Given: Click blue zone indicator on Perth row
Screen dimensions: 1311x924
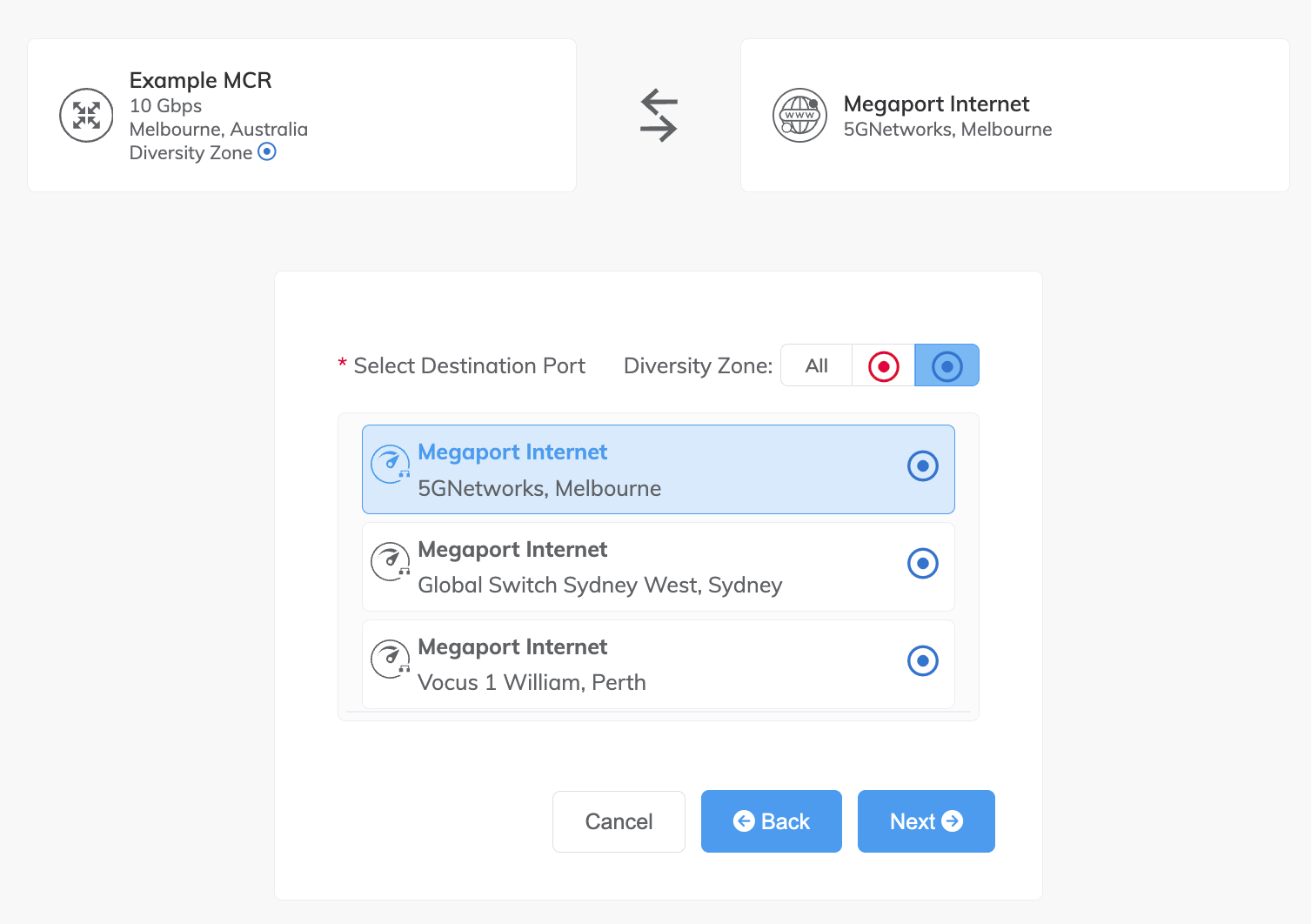Looking at the screenshot, I should click(x=922, y=661).
